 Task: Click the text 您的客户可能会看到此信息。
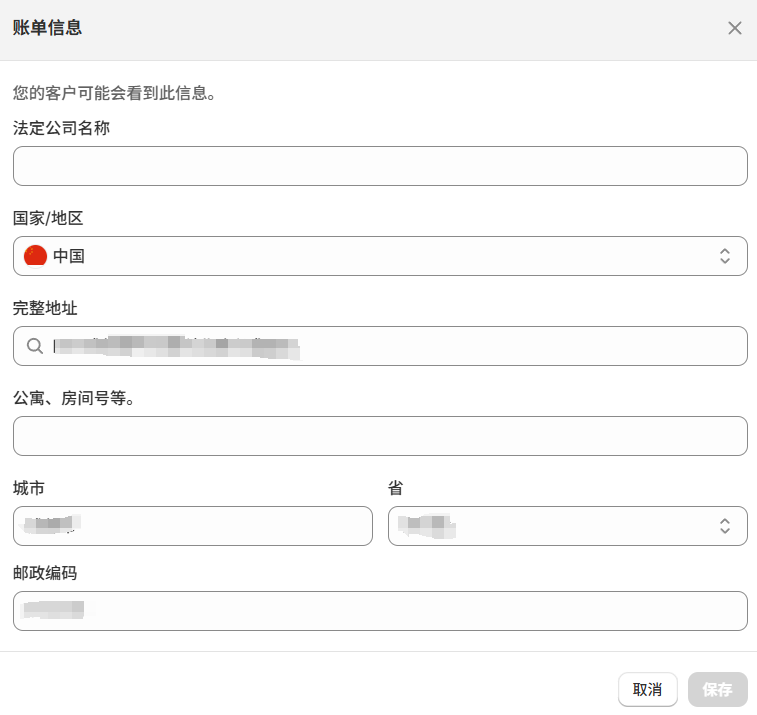pos(114,93)
